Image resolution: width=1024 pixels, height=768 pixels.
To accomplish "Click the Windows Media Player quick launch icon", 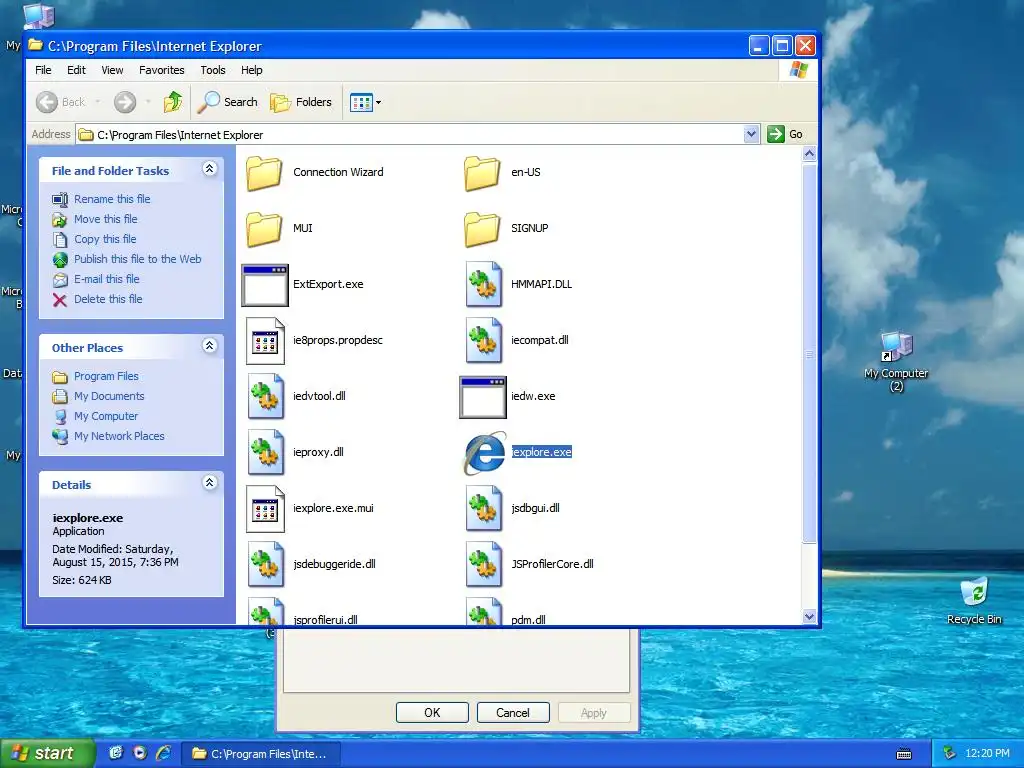I will pyautogui.click(x=140, y=753).
